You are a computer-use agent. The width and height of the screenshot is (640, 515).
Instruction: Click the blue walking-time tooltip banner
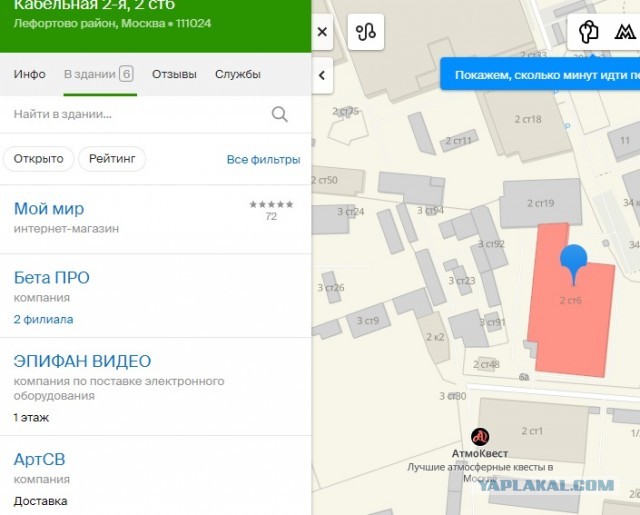coord(540,75)
